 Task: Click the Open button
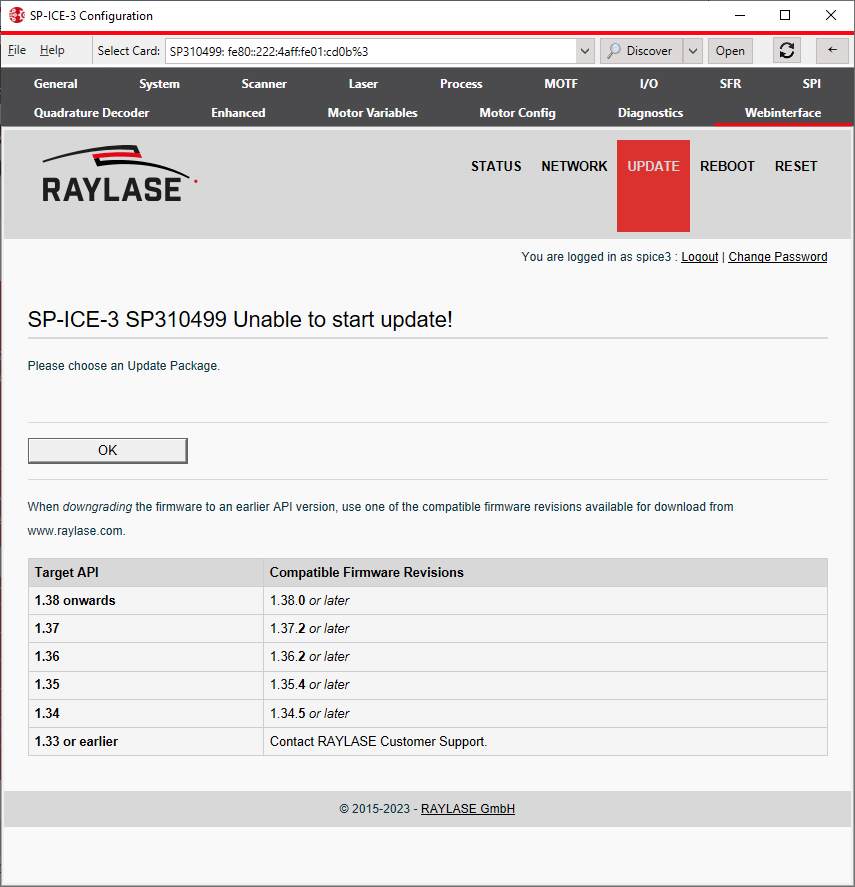pyautogui.click(x=730, y=51)
